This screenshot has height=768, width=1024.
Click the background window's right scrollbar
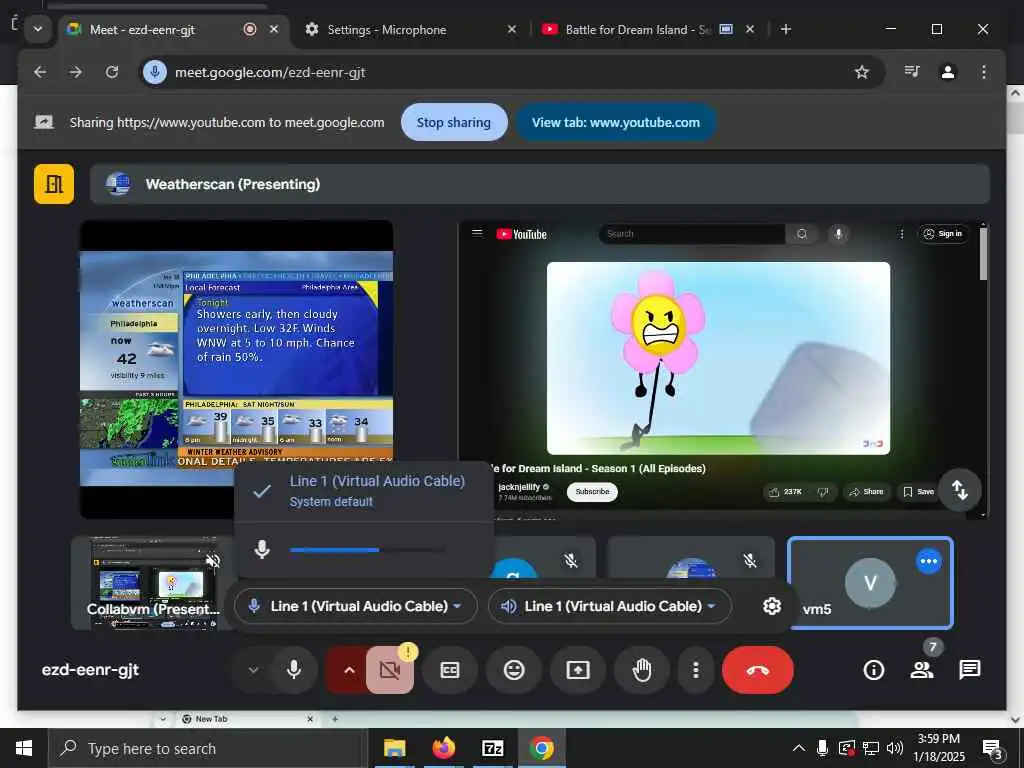(1015, 405)
